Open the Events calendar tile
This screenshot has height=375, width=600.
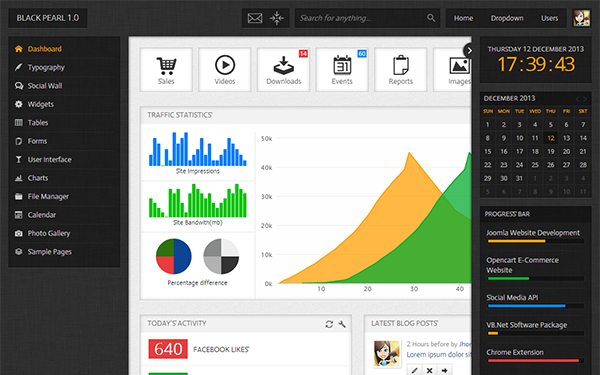342,70
